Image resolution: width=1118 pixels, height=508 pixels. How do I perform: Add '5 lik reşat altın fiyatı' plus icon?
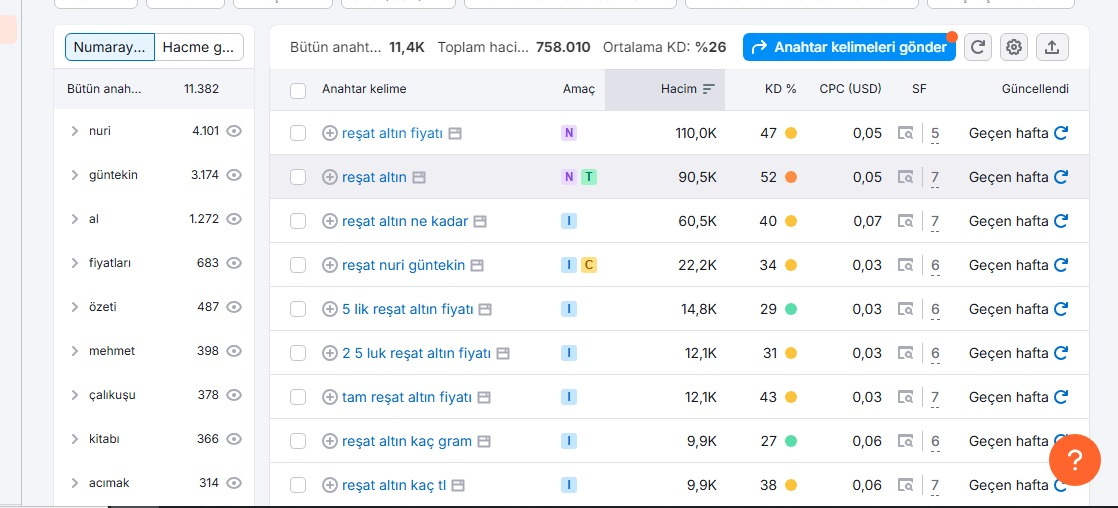(x=329, y=309)
